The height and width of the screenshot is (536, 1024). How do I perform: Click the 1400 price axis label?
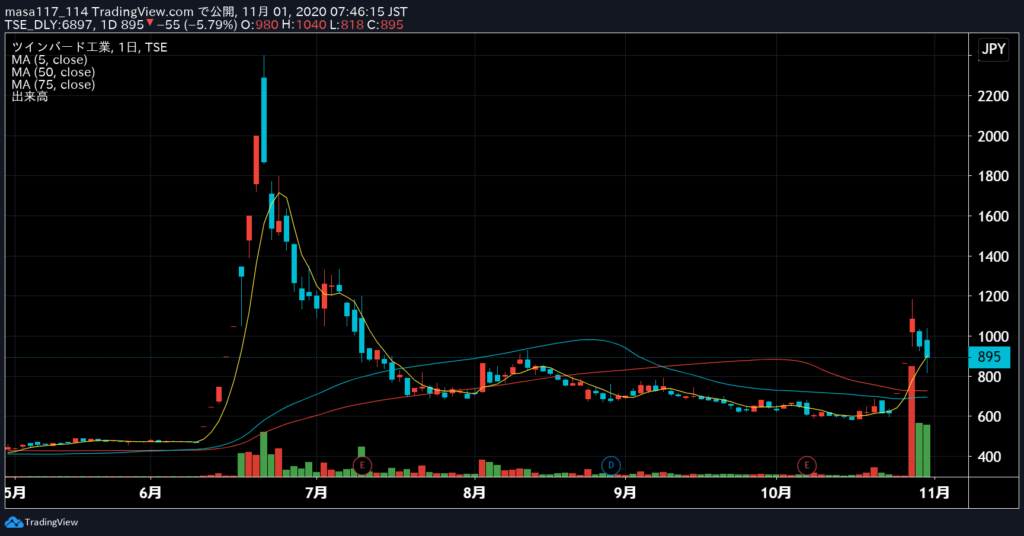[993, 257]
